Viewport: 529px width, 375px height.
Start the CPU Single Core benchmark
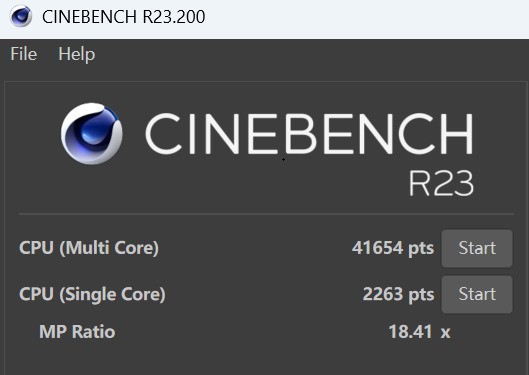477,294
